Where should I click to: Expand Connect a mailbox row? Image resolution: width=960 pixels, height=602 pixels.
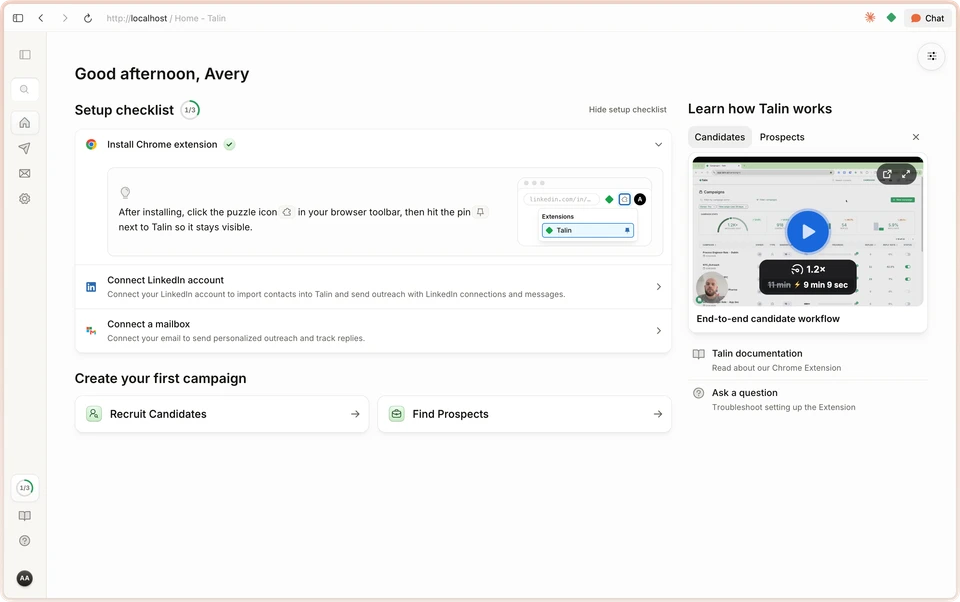click(373, 331)
